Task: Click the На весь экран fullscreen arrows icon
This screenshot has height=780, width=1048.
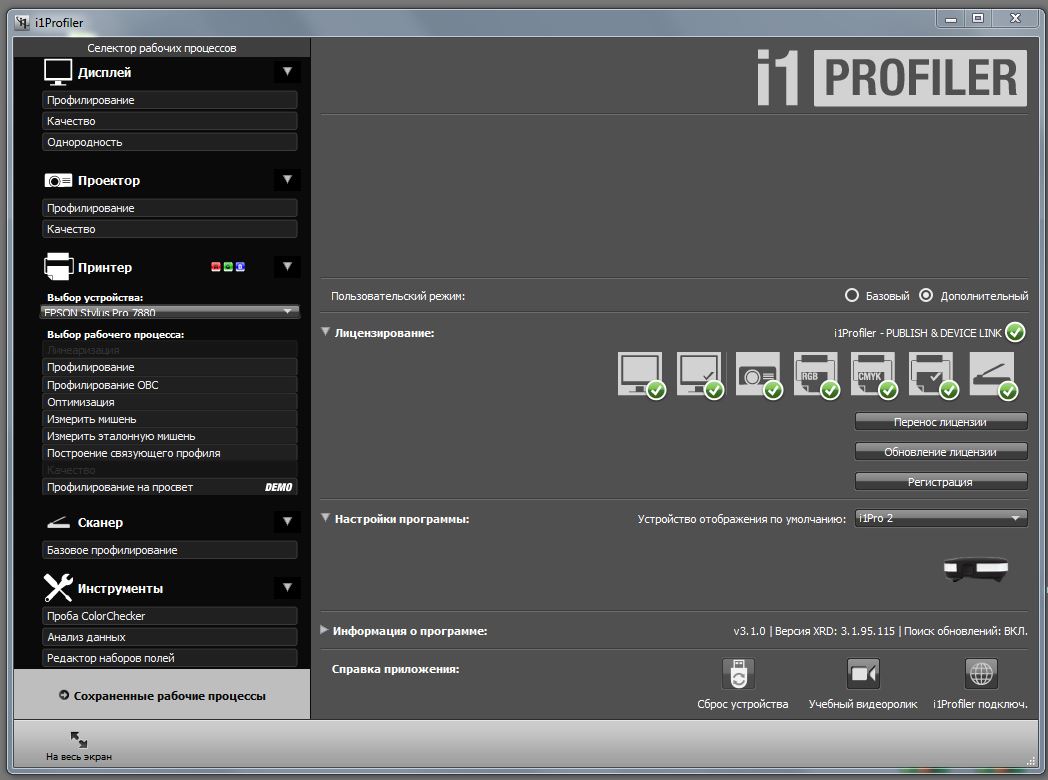Action: [x=79, y=739]
